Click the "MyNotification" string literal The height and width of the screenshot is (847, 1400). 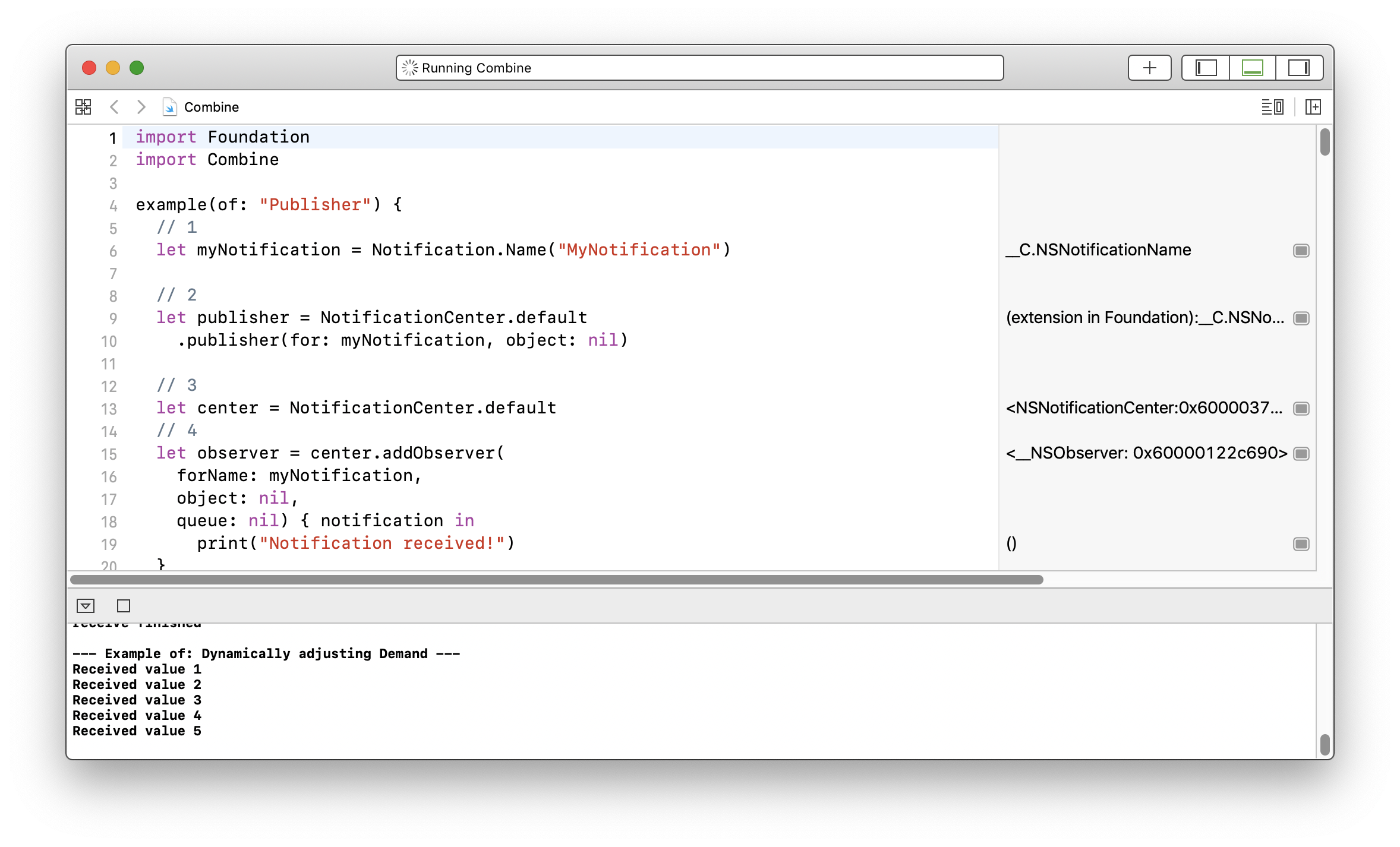[x=639, y=250]
